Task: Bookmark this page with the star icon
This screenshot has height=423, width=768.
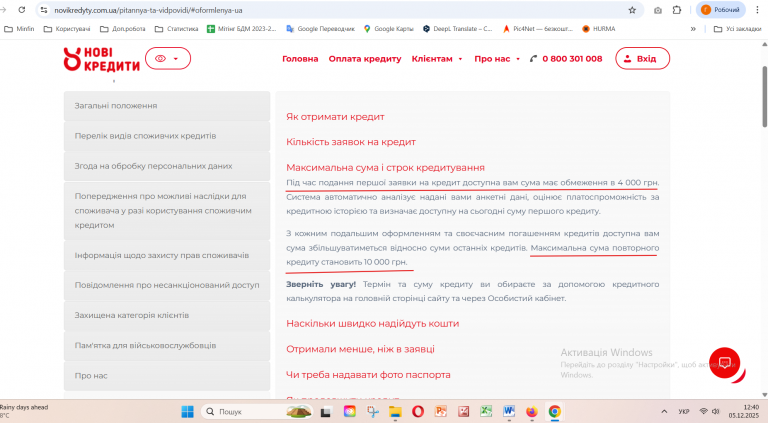Action: pyautogui.click(x=632, y=10)
